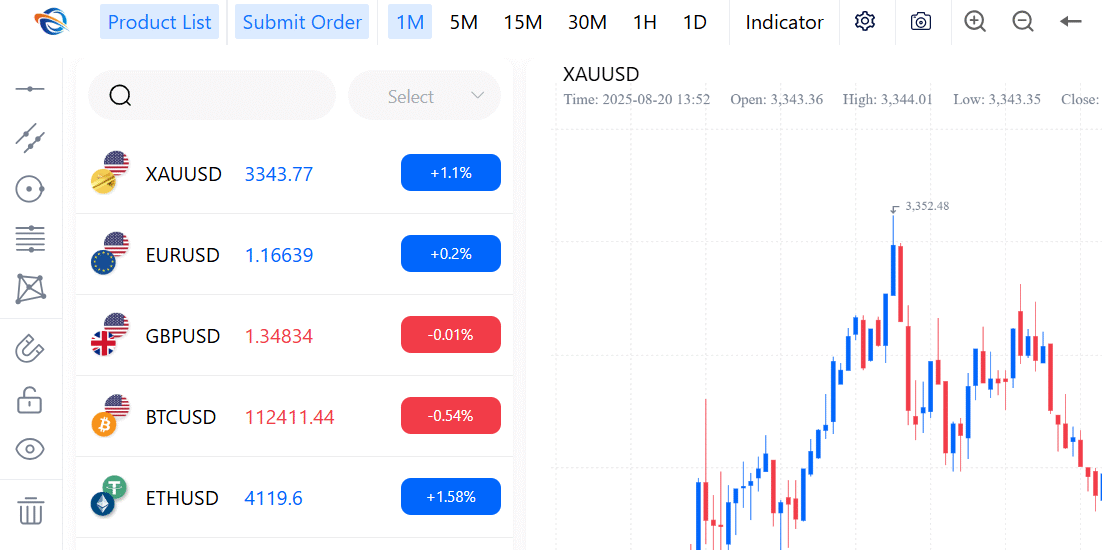Select the Fibonacci retracement lines tool
This screenshot has height=550, width=1102.
pyautogui.click(x=30, y=239)
